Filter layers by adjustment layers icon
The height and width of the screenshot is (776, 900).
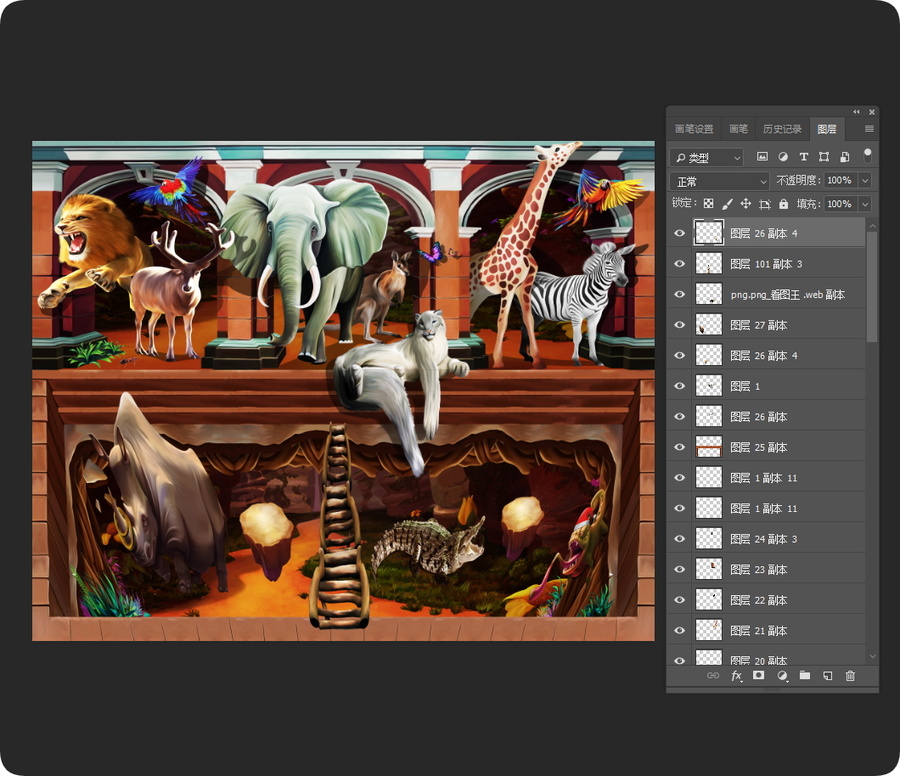pos(783,157)
